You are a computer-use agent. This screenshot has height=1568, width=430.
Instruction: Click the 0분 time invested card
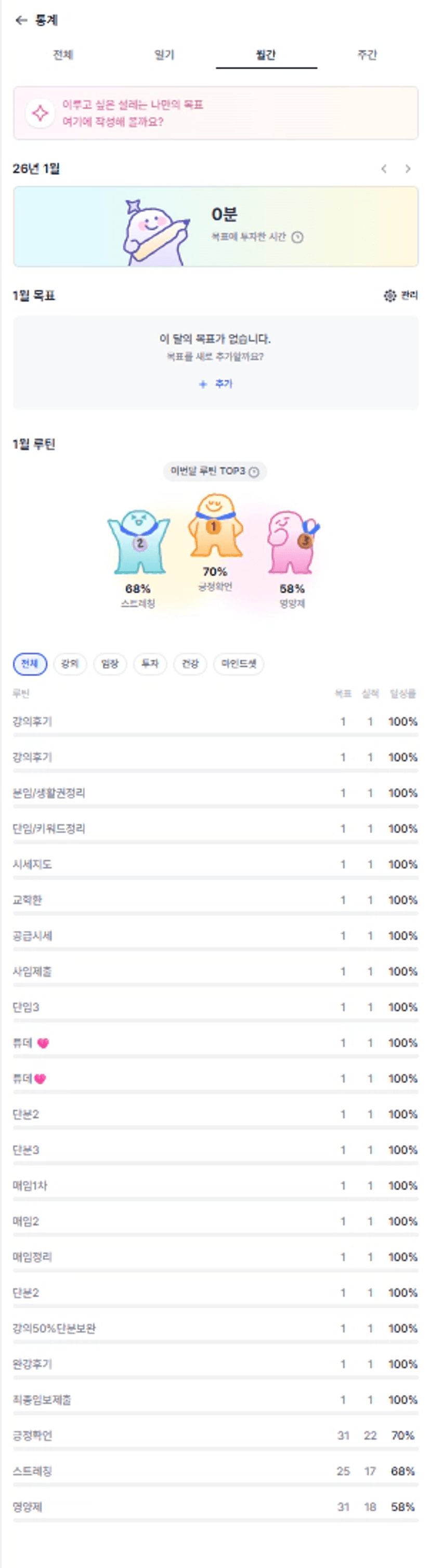(216, 227)
